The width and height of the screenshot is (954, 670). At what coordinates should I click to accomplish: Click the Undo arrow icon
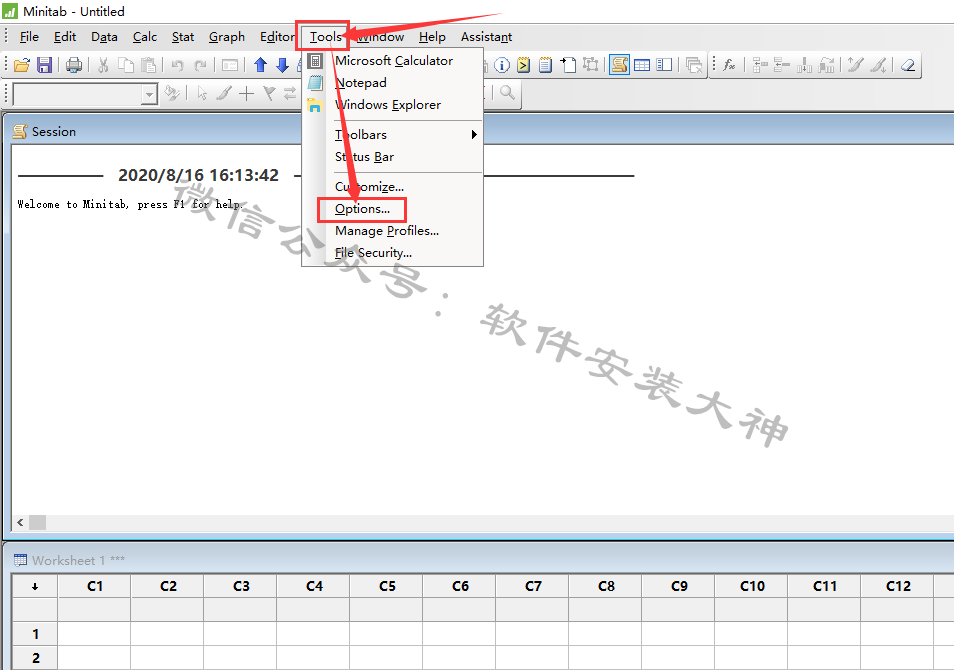178,65
